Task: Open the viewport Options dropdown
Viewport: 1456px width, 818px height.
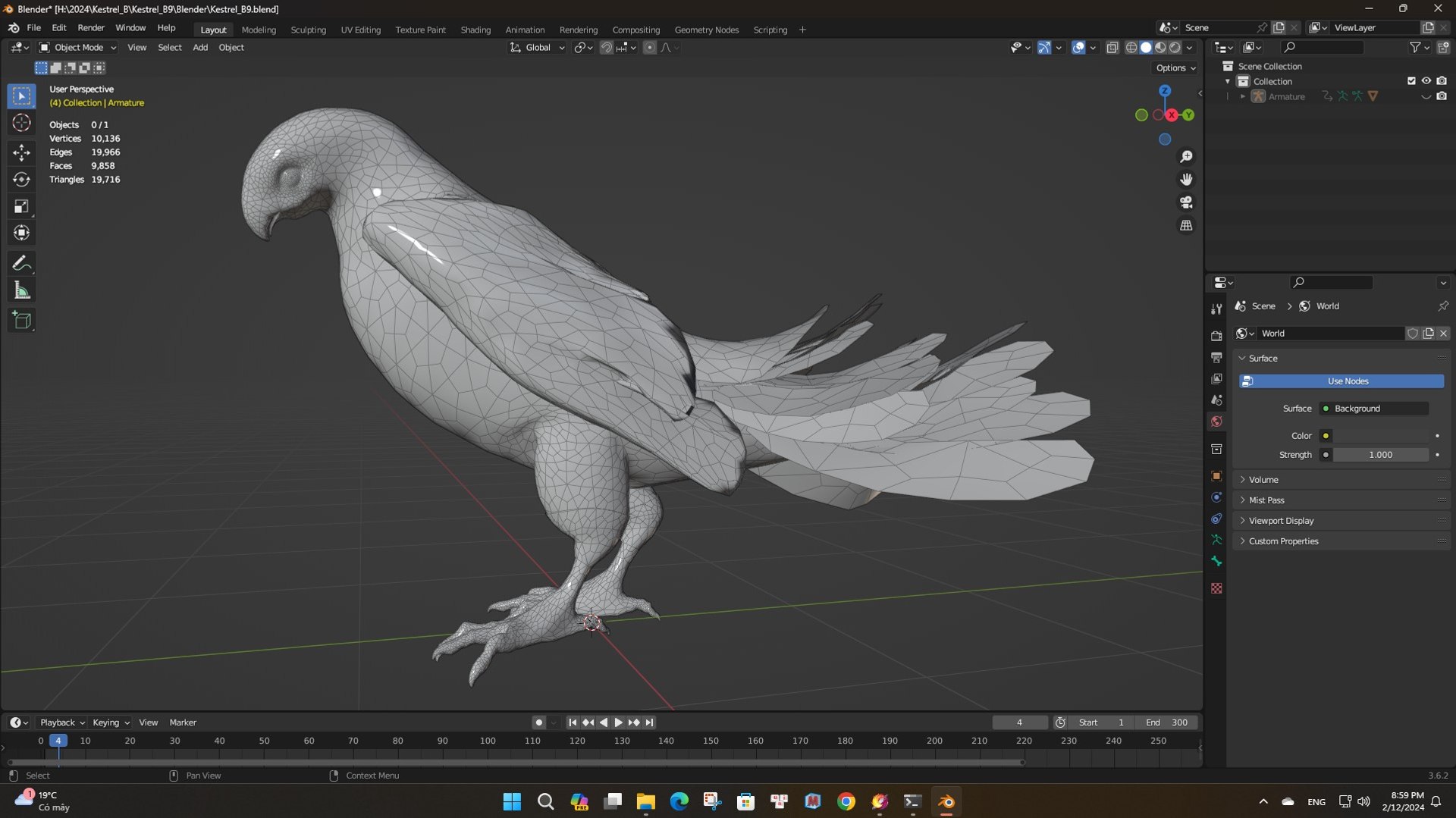Action: (1175, 68)
